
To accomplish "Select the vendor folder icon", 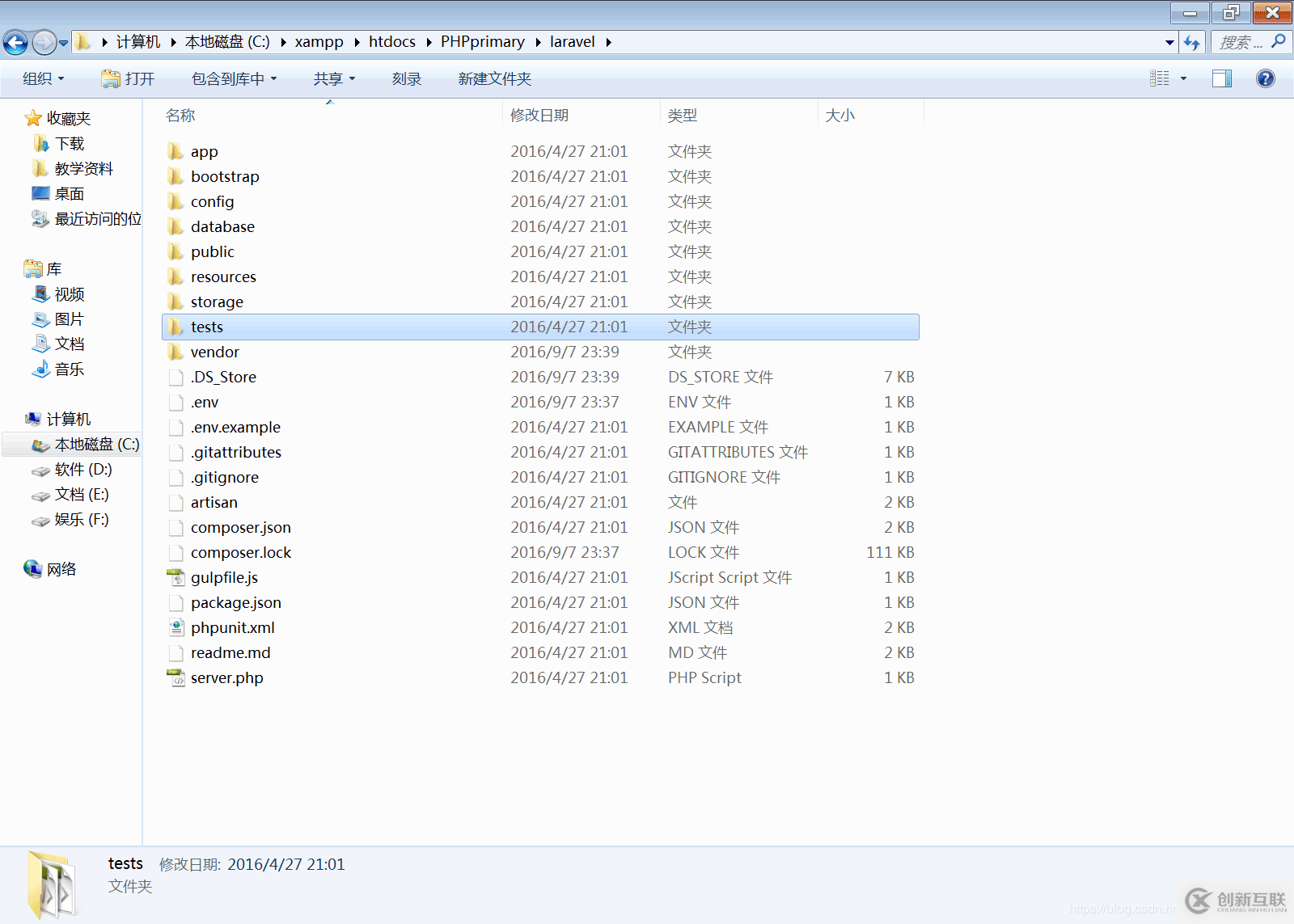I will pyautogui.click(x=175, y=352).
